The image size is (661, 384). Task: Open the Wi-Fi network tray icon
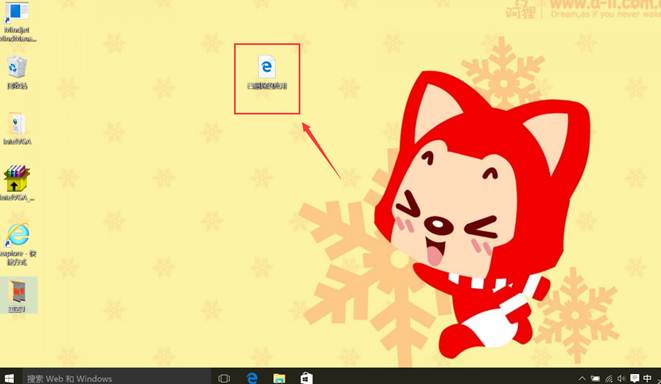coord(609,379)
